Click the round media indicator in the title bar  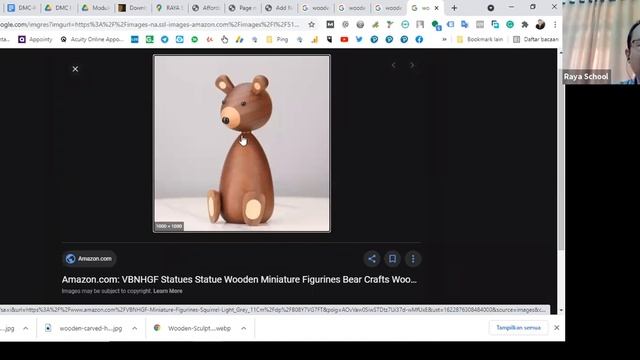pos(491,8)
